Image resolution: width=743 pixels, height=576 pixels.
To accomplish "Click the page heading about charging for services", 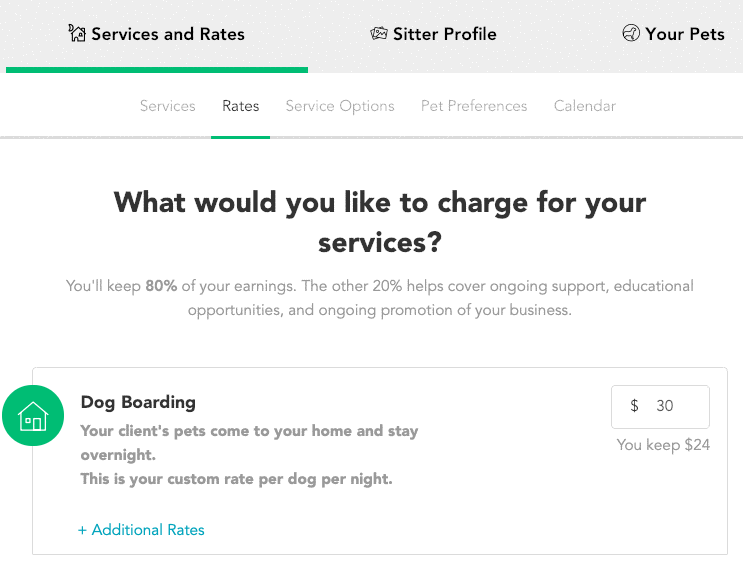I will coord(380,222).
